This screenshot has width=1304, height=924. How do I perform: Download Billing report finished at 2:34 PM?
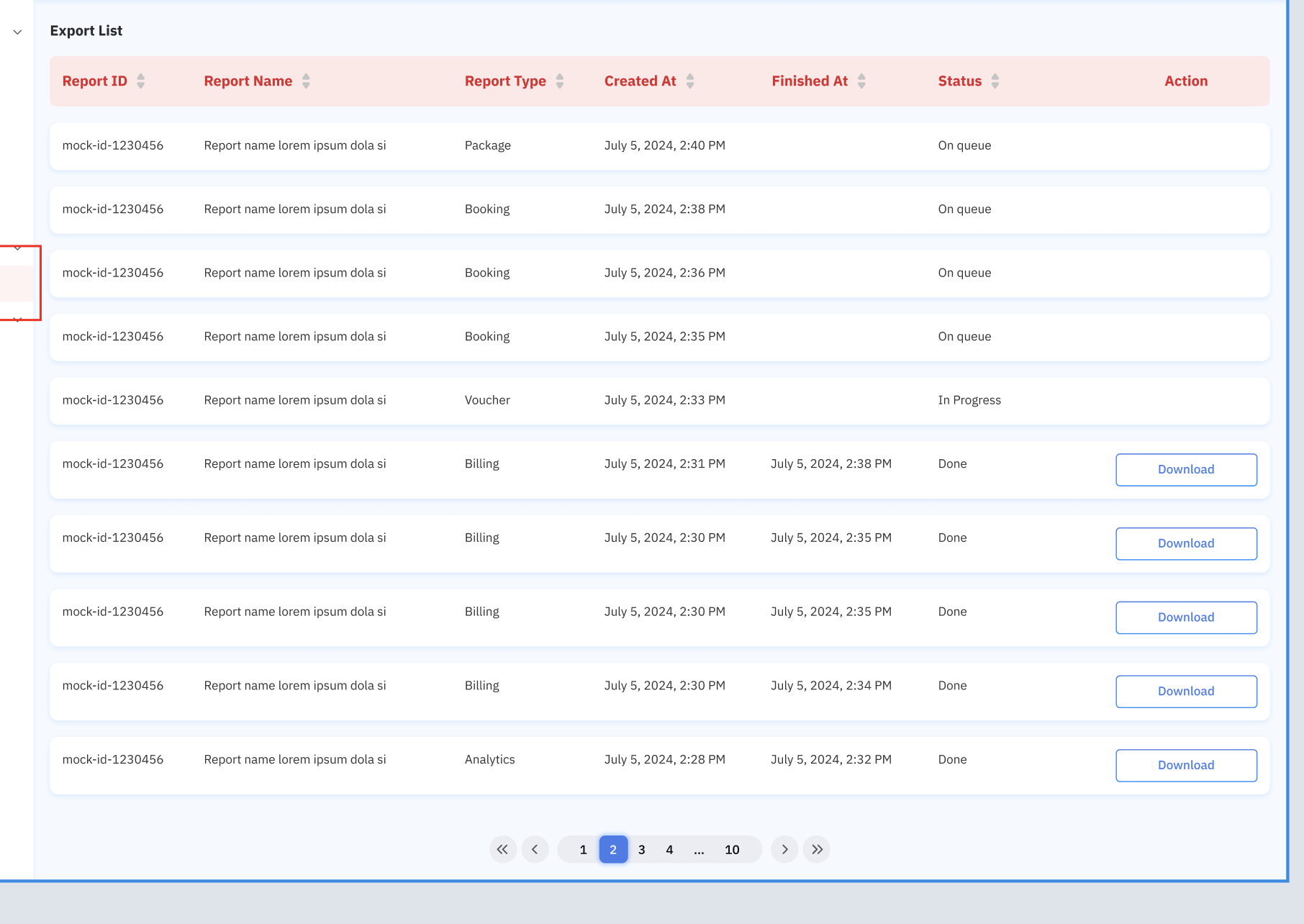coord(1186,691)
